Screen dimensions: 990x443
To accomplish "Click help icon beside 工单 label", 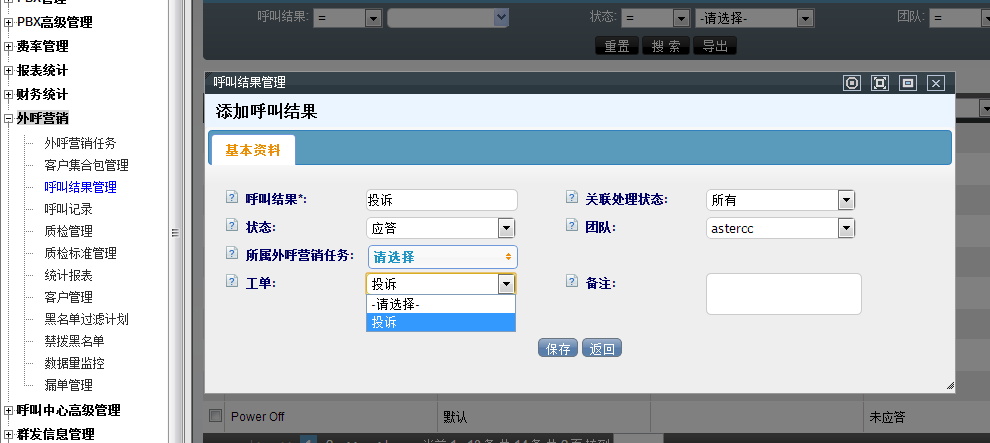I will click(x=233, y=283).
